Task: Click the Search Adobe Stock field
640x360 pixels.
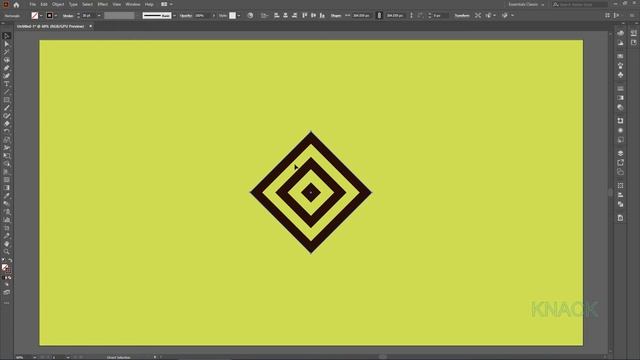Action: tap(580, 4)
